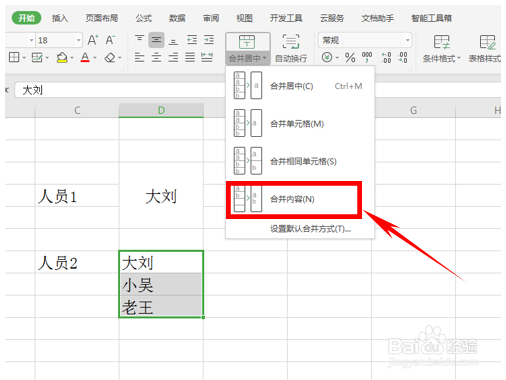Apply the red font color
506x380 pixels.
[x=85, y=58]
